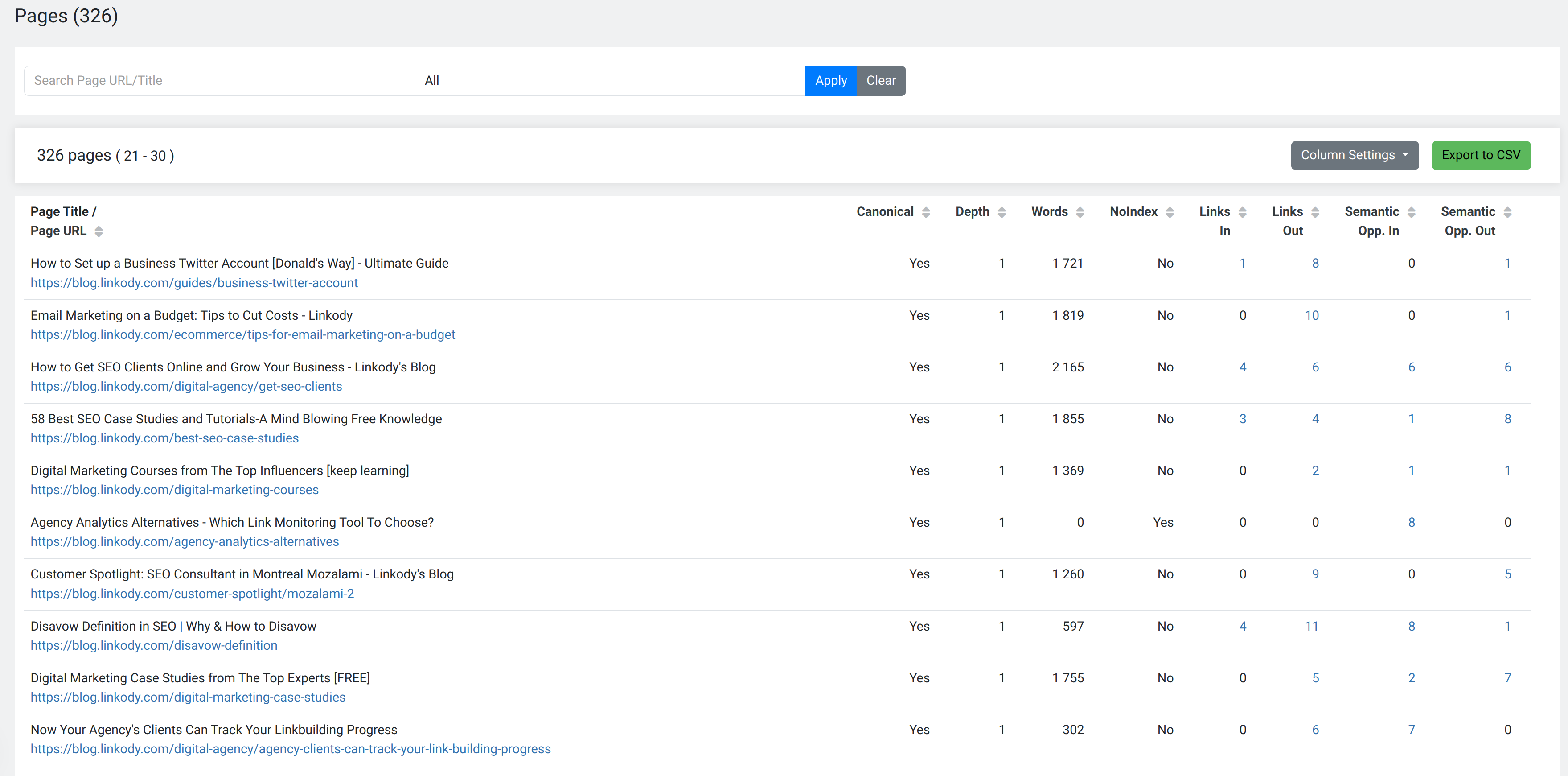
Task: Sort by Depth column arrows
Action: tap(1002, 212)
